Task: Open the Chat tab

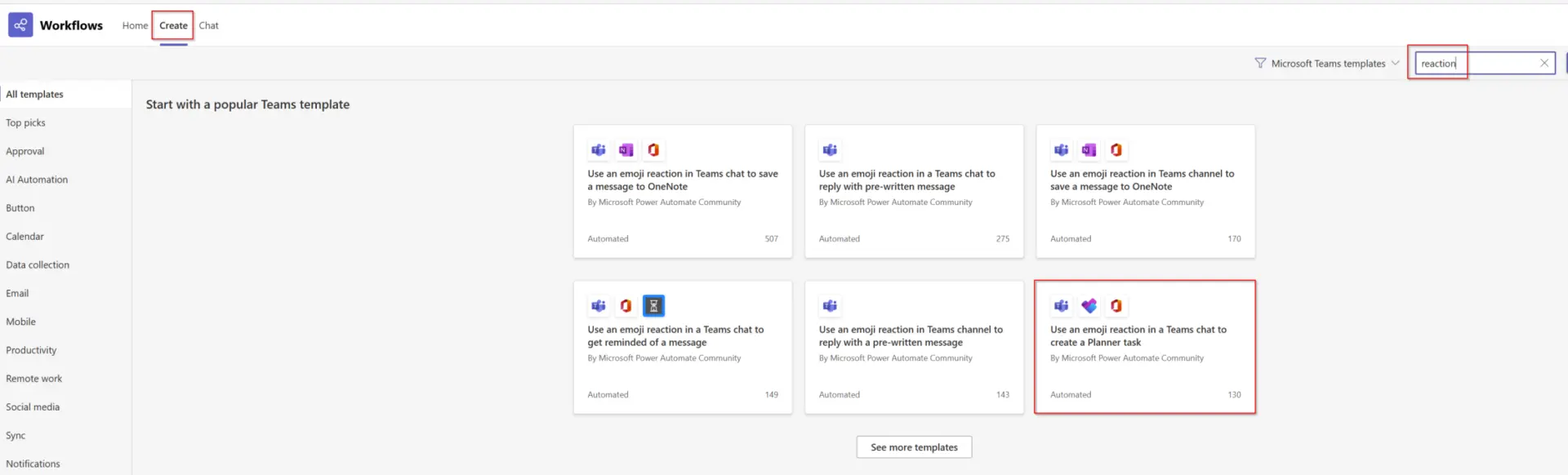Action: pos(208,25)
